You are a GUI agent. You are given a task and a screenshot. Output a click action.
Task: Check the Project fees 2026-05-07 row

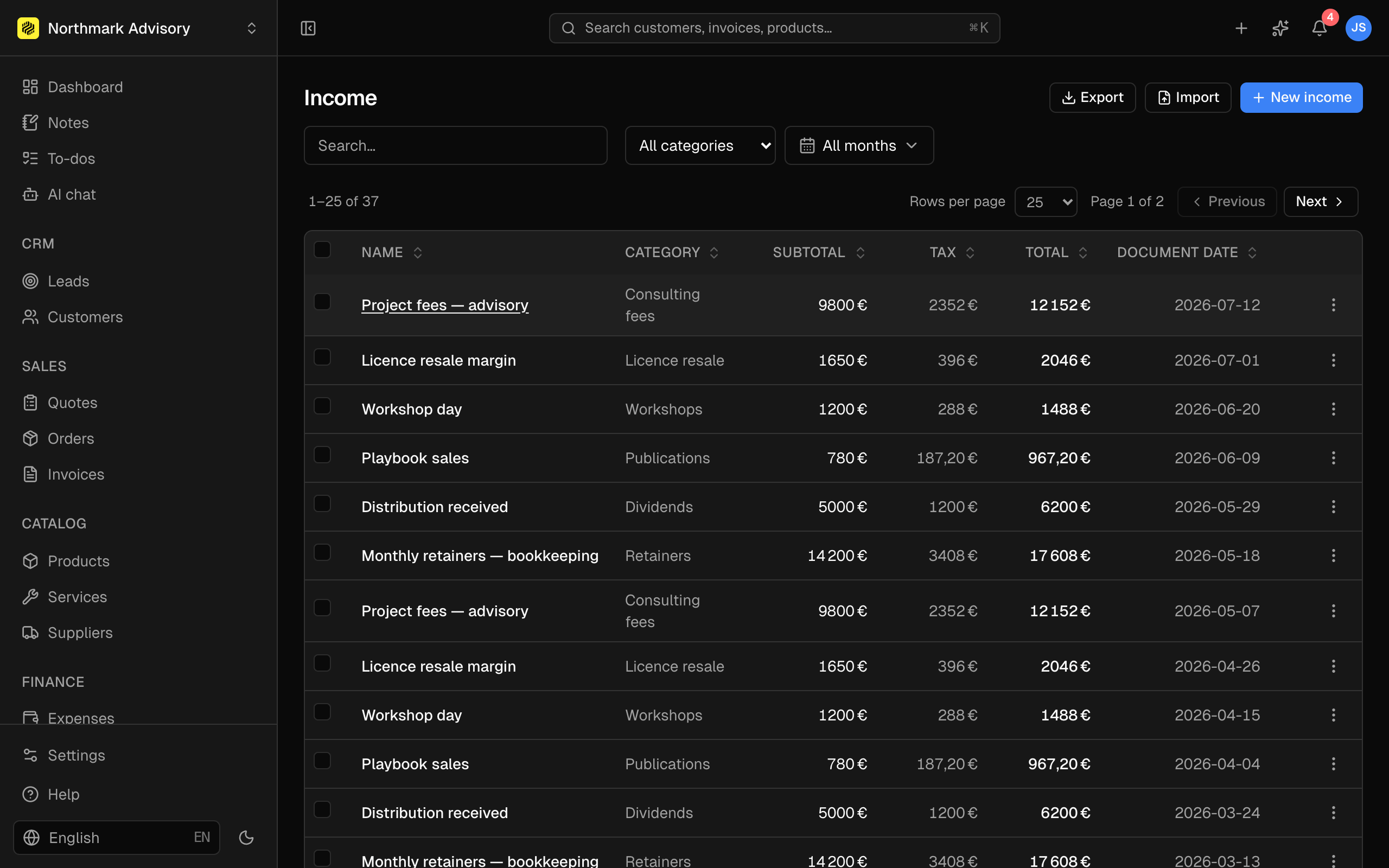pyautogui.click(x=322, y=608)
